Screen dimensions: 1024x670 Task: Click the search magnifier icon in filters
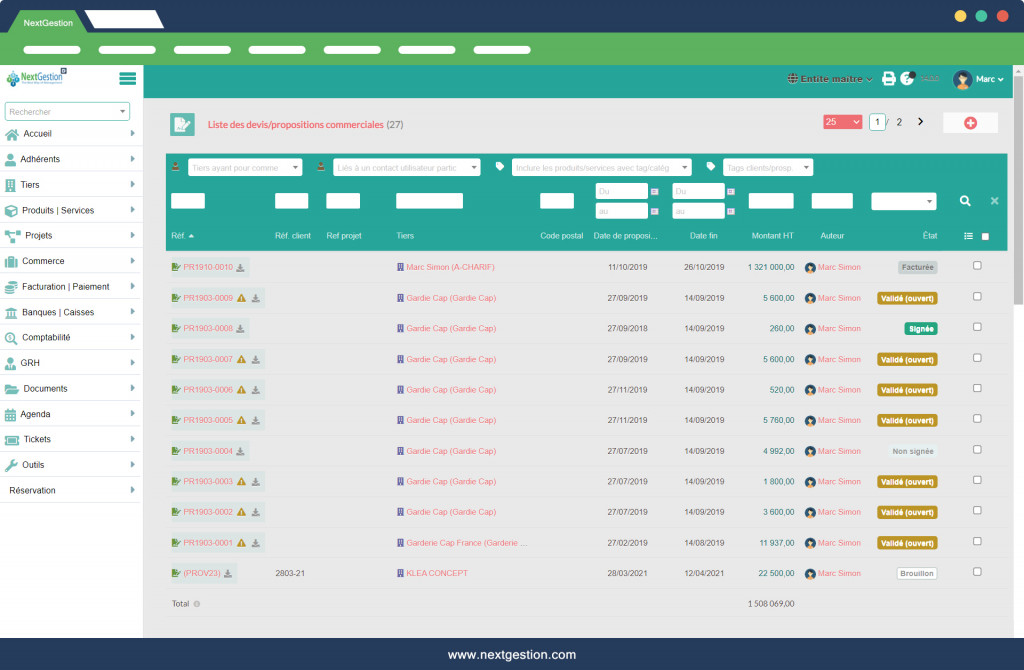point(965,201)
